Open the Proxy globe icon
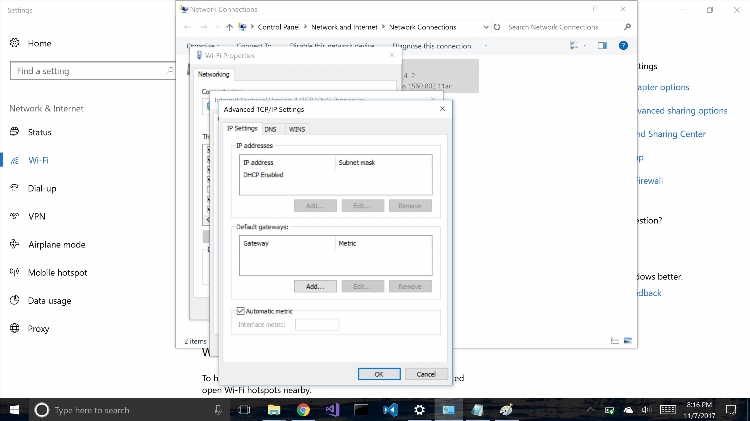The width and height of the screenshot is (750, 421). click(x=15, y=328)
